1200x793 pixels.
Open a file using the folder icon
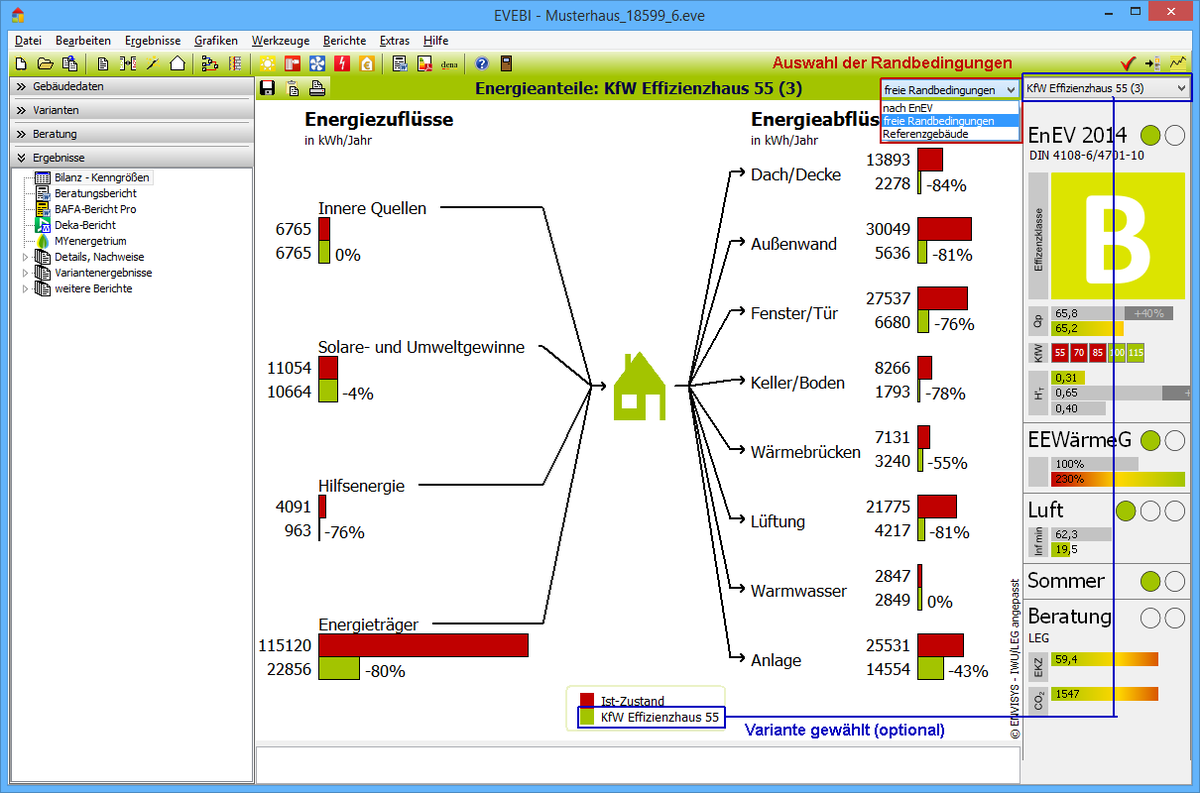pyautogui.click(x=45, y=63)
